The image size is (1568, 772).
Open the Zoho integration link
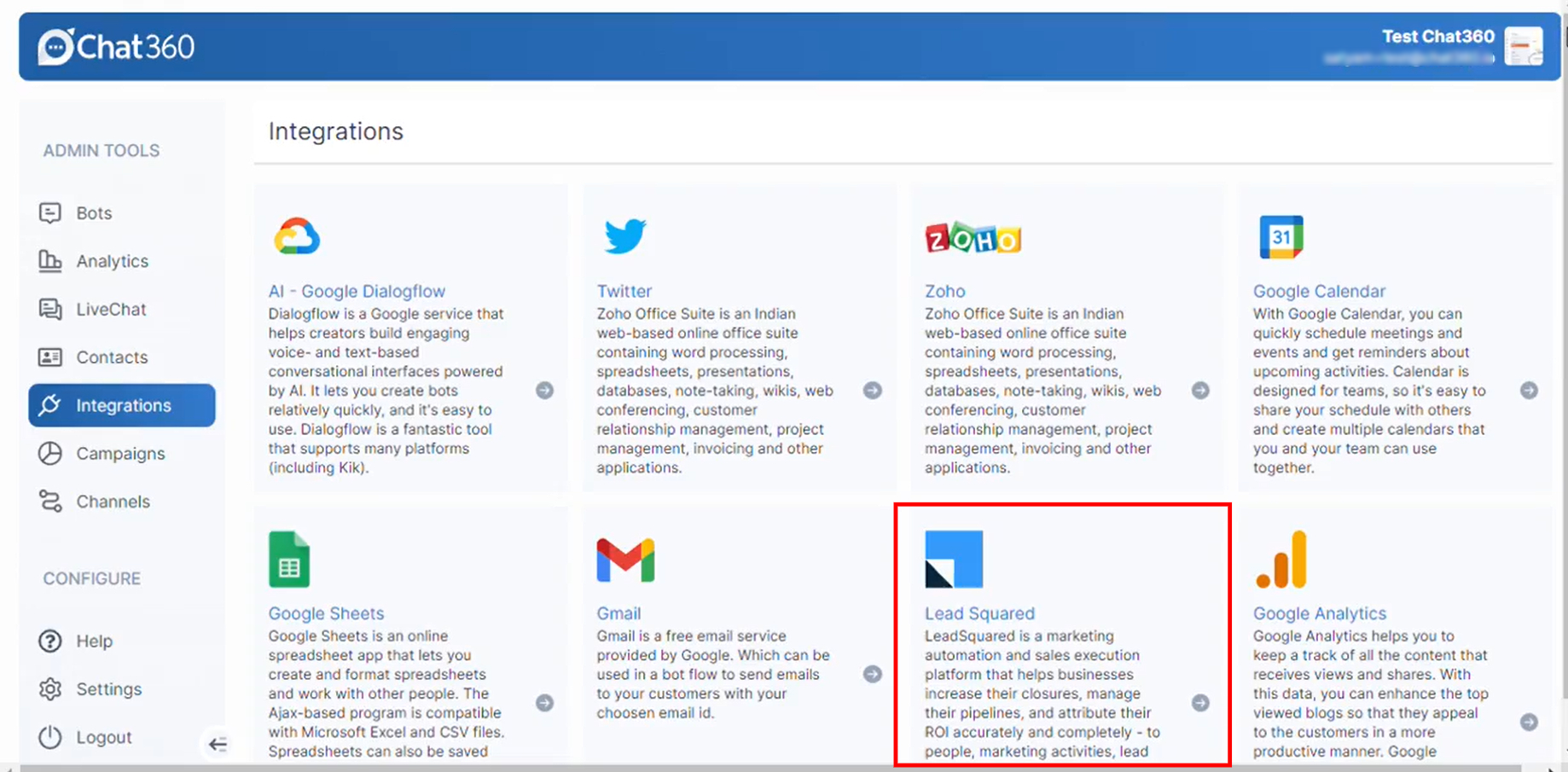tap(944, 291)
